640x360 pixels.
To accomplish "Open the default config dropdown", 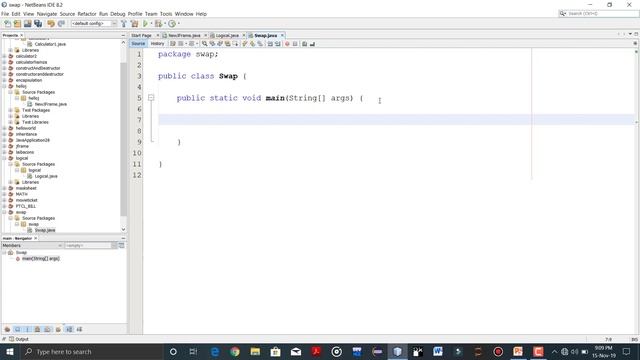I will [x=94, y=24].
